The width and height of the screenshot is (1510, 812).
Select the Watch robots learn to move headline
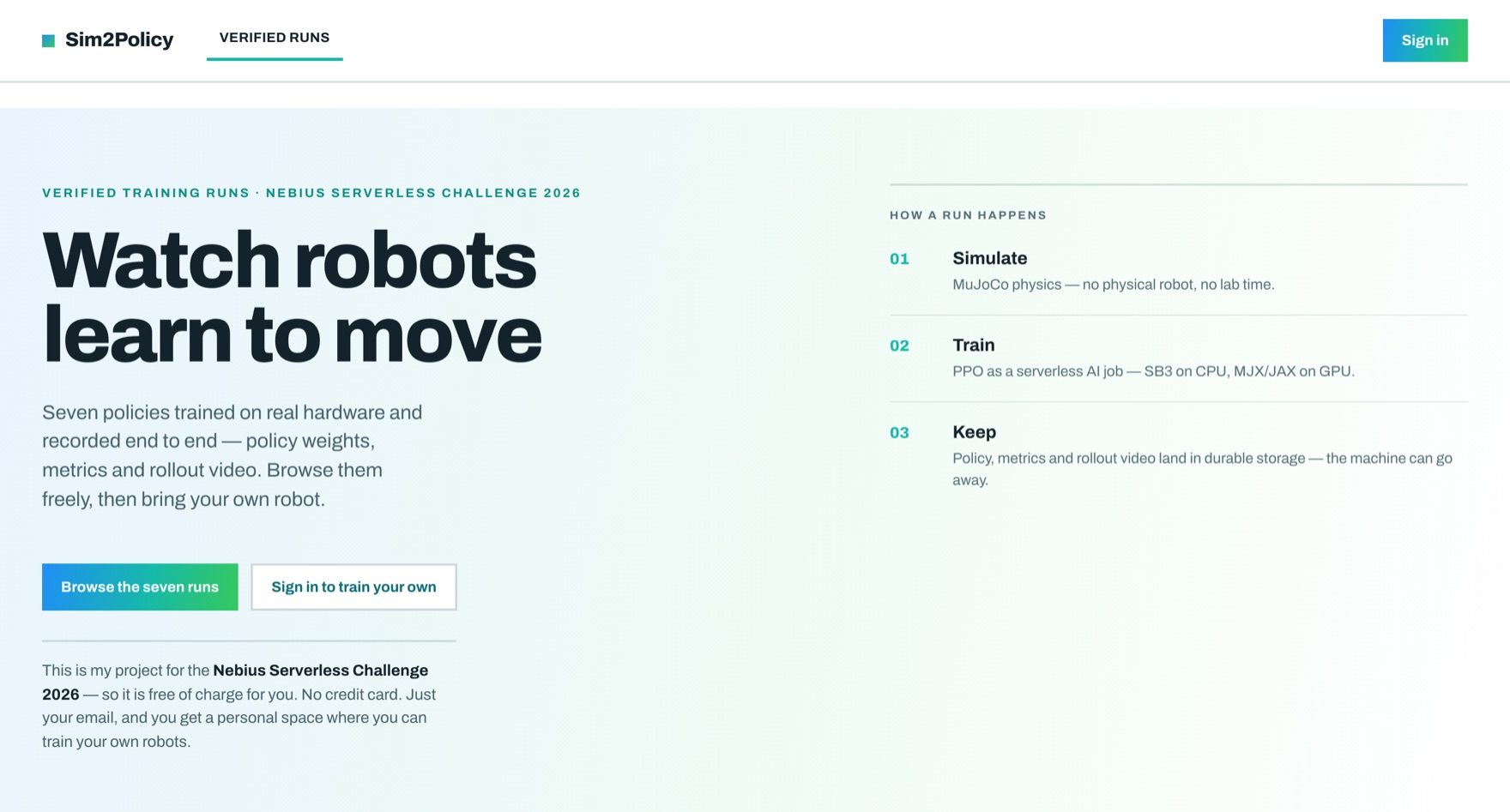tap(292, 297)
